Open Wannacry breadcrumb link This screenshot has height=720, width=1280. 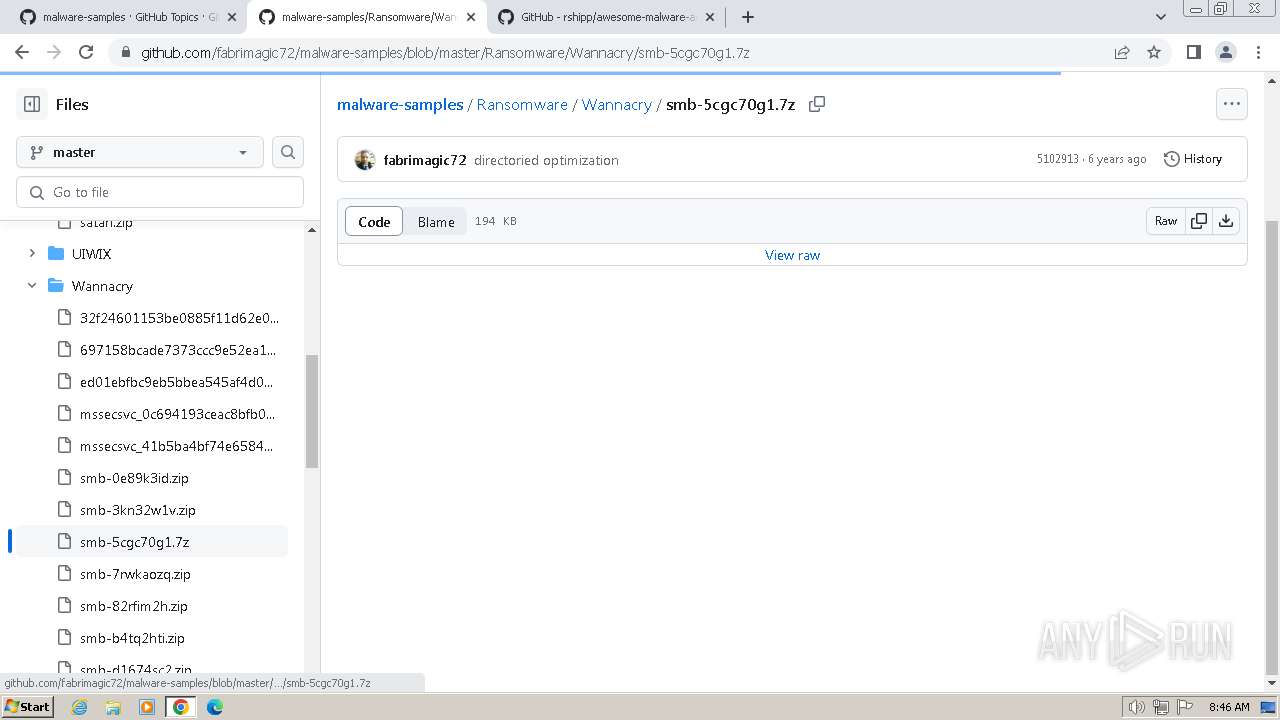pyautogui.click(x=616, y=104)
